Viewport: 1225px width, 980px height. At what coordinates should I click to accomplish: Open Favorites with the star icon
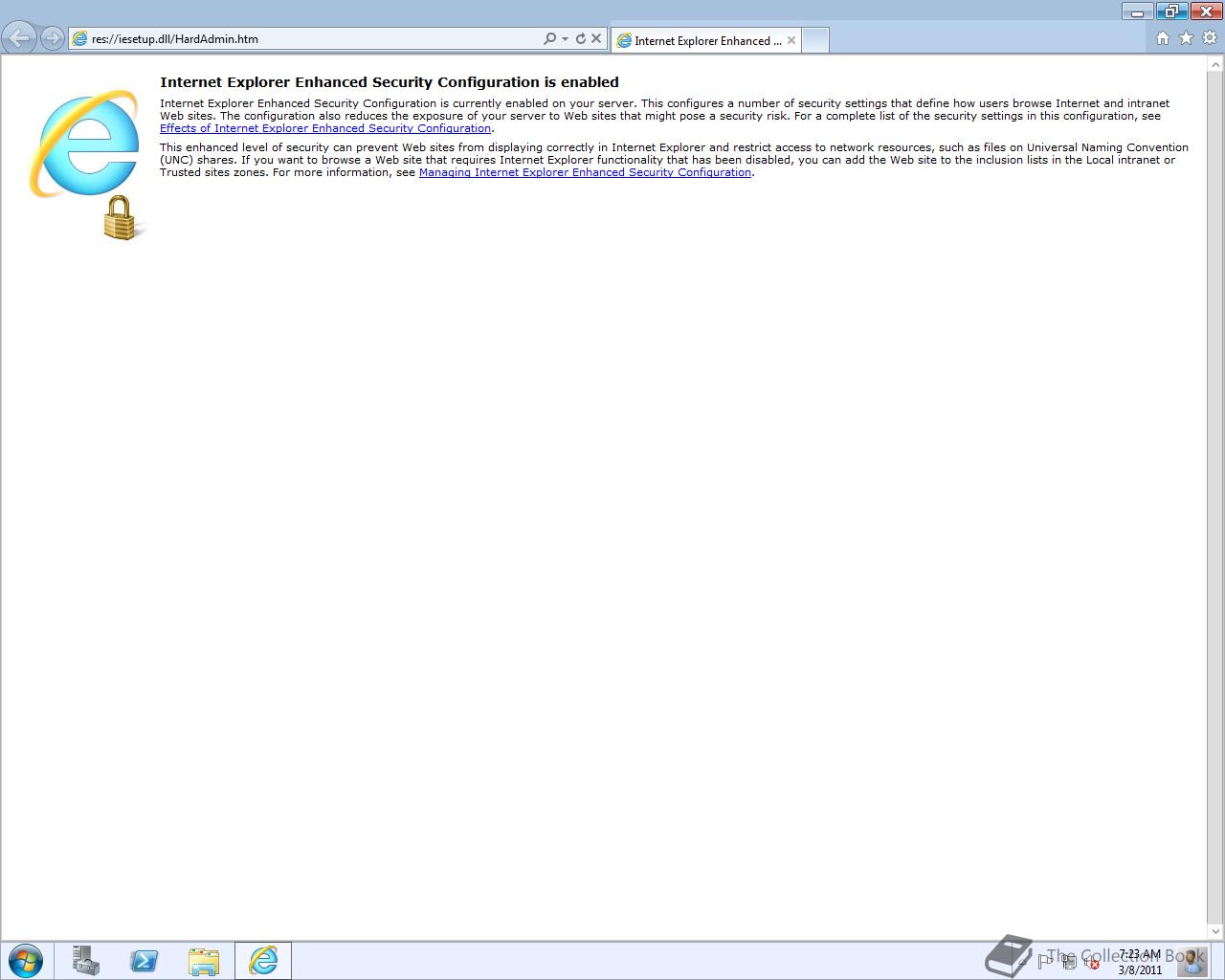point(1187,38)
